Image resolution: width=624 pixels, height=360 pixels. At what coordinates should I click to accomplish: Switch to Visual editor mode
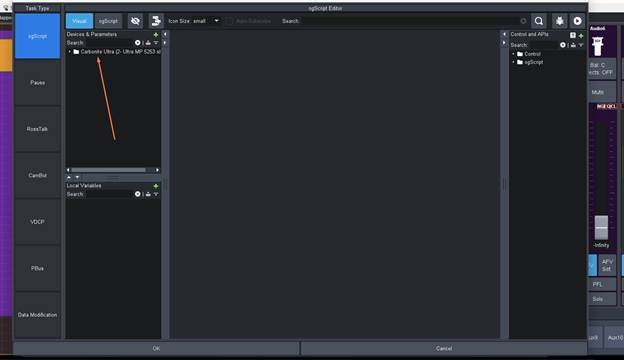(79, 21)
